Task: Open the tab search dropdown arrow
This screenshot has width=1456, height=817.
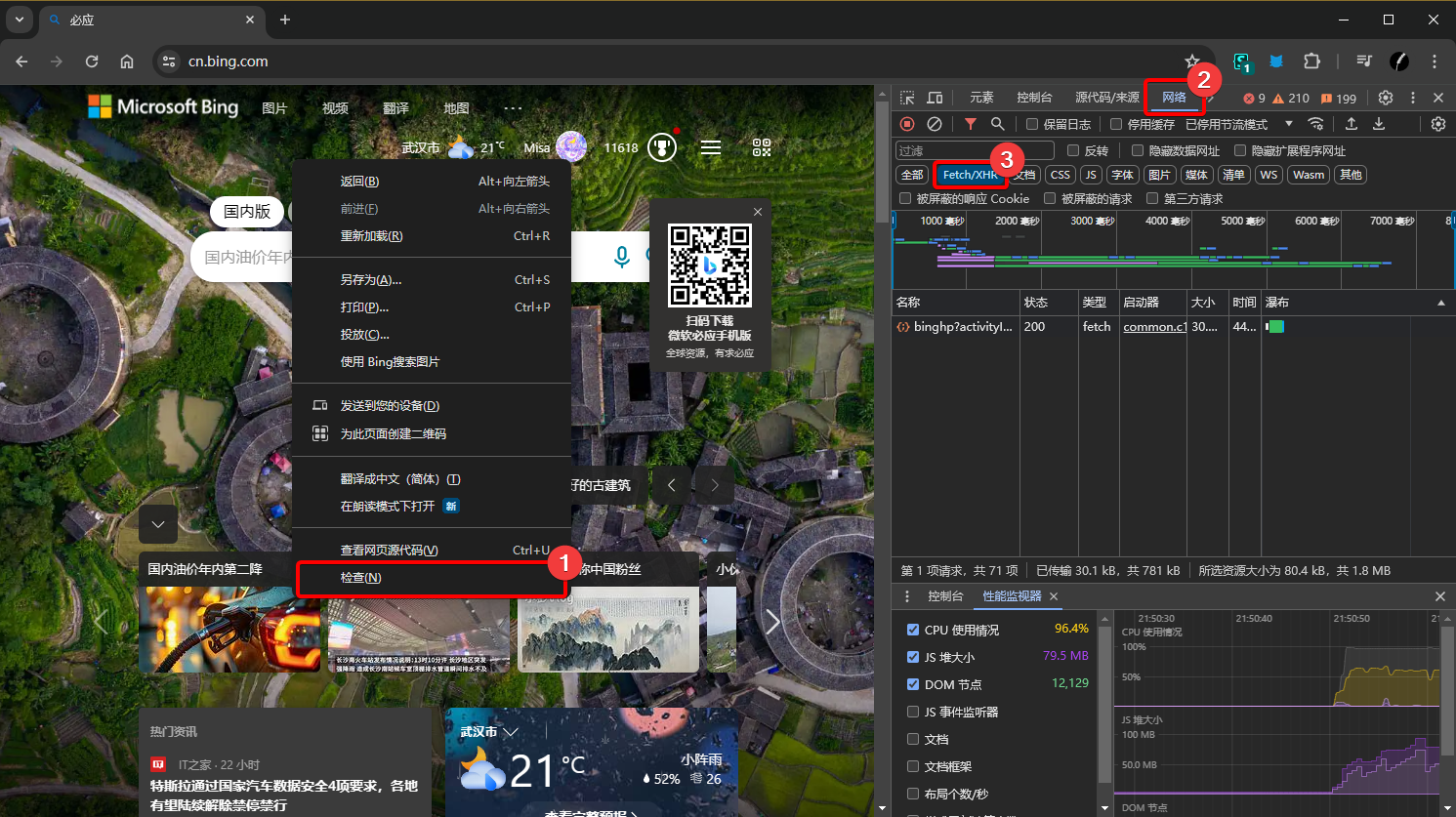Action: point(20,20)
